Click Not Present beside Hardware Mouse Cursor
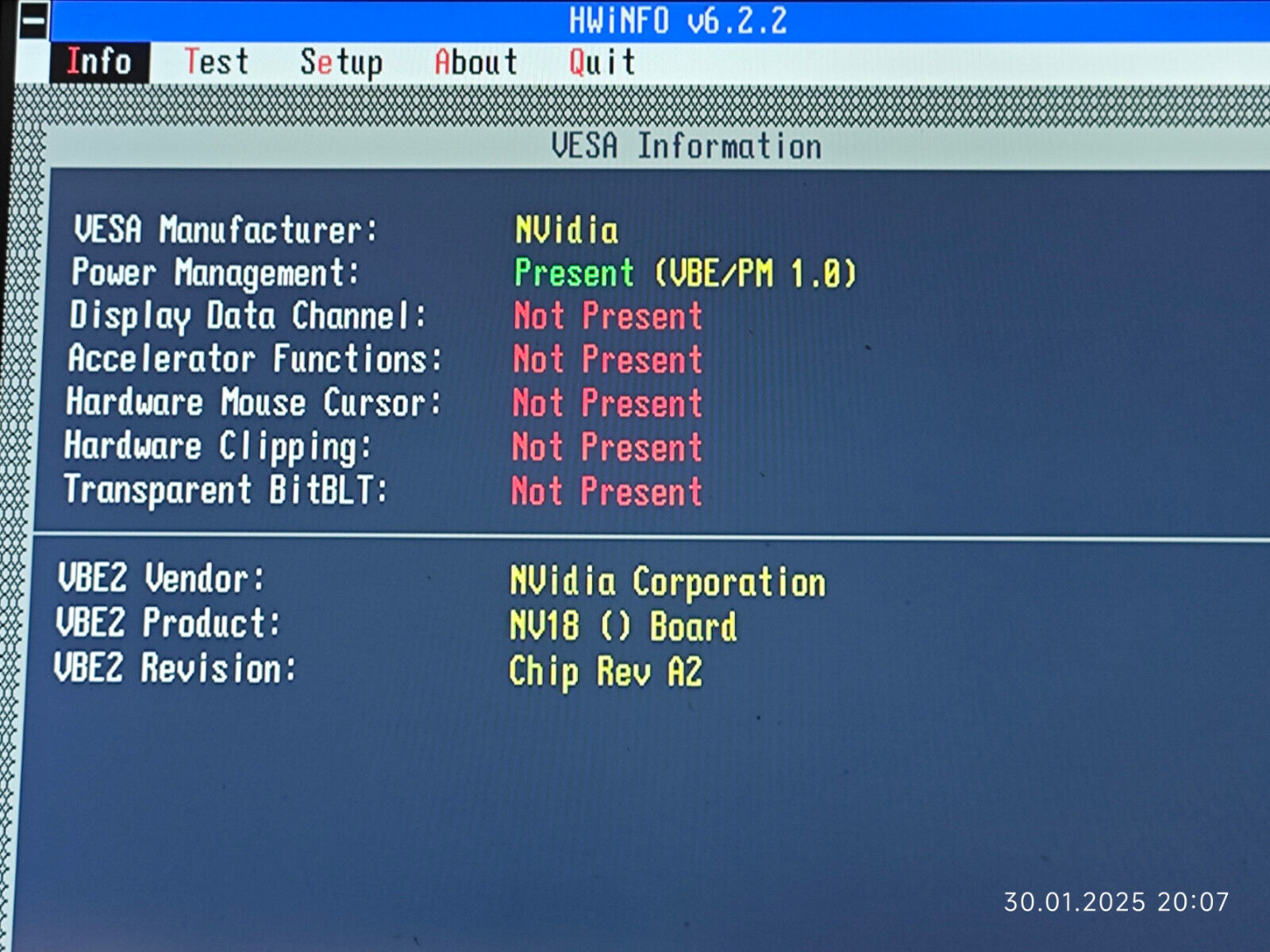Screen dimensions: 1270x952 607,403
